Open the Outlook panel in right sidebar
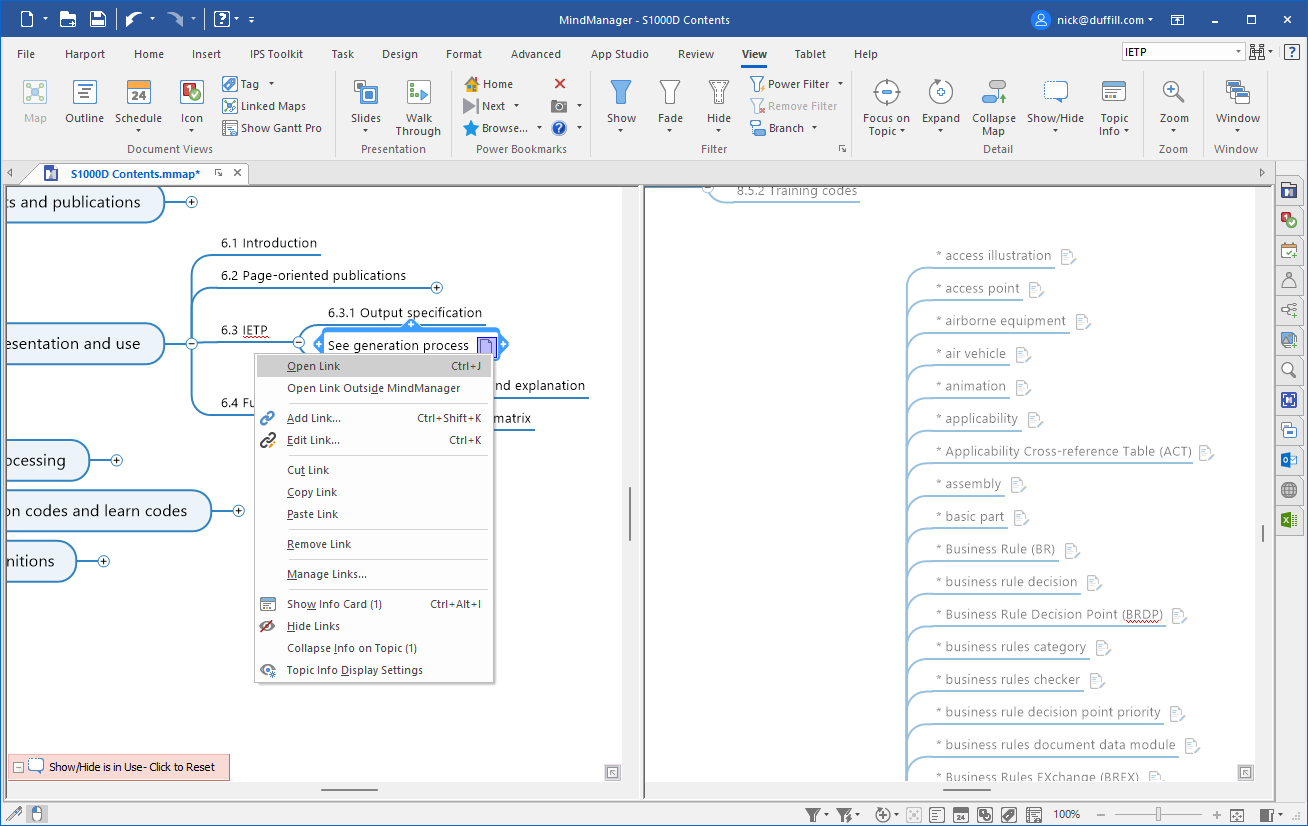This screenshot has width=1308, height=826. (x=1290, y=461)
